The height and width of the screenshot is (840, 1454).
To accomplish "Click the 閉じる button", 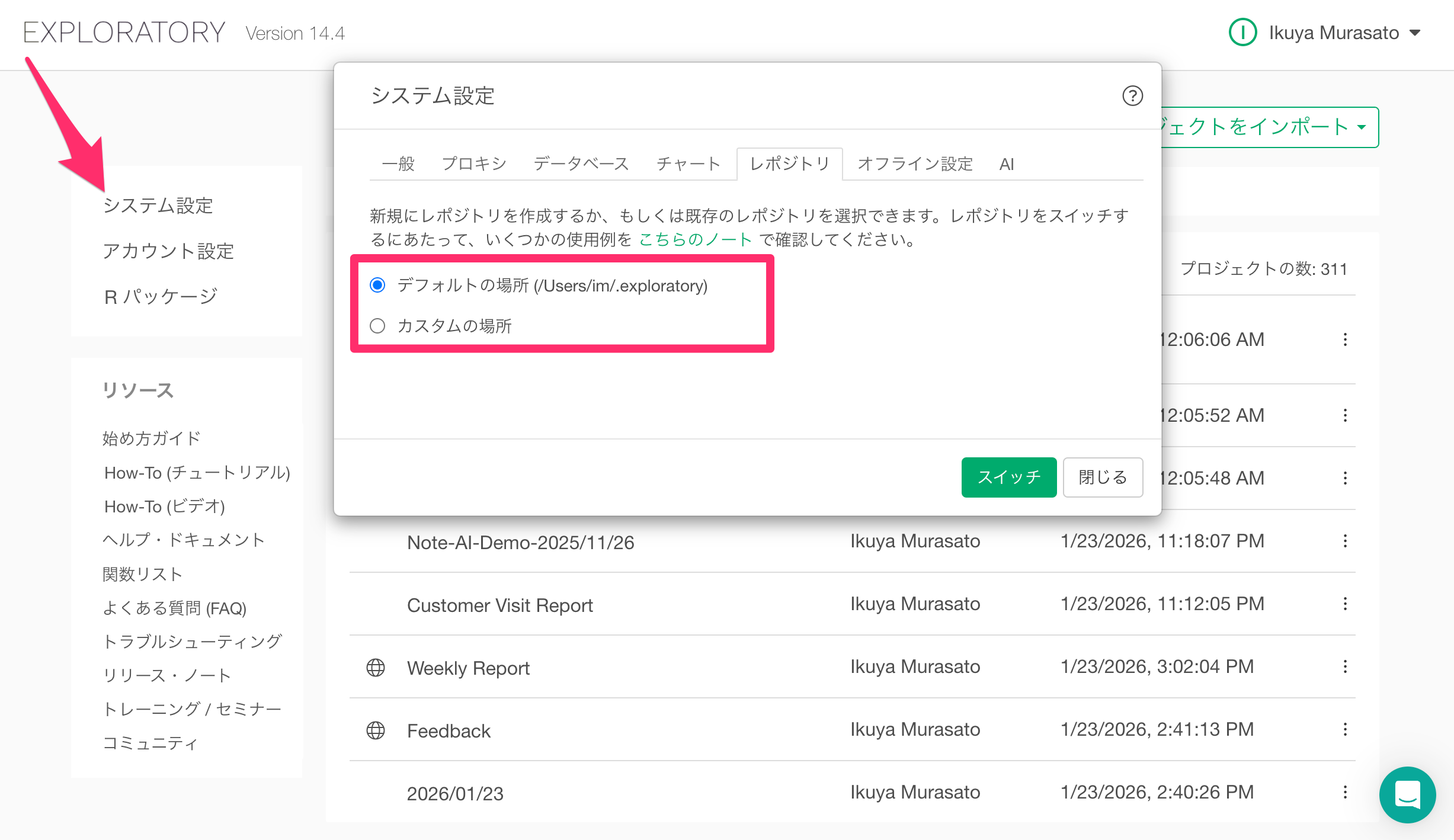I will click(x=1102, y=477).
